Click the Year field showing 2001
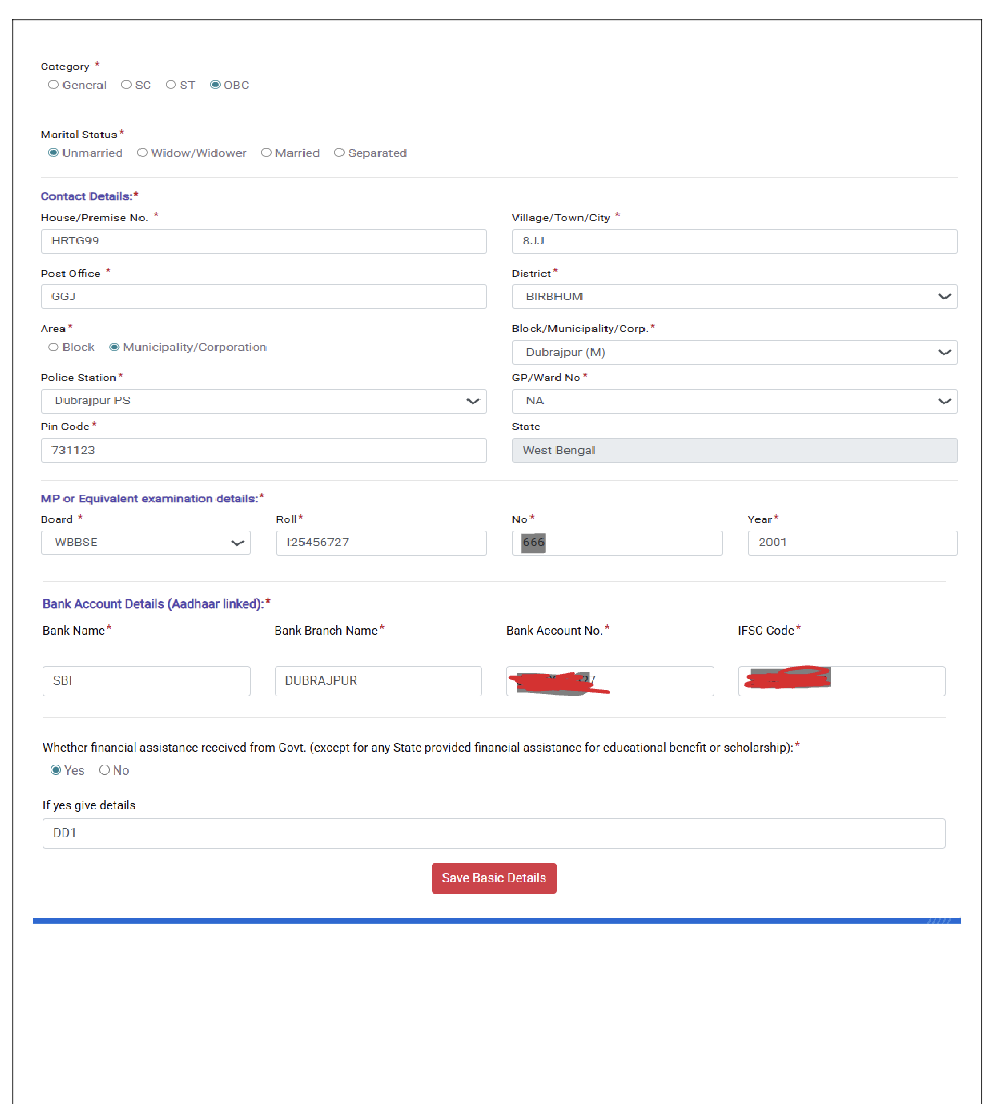The image size is (994, 1104). [852, 542]
